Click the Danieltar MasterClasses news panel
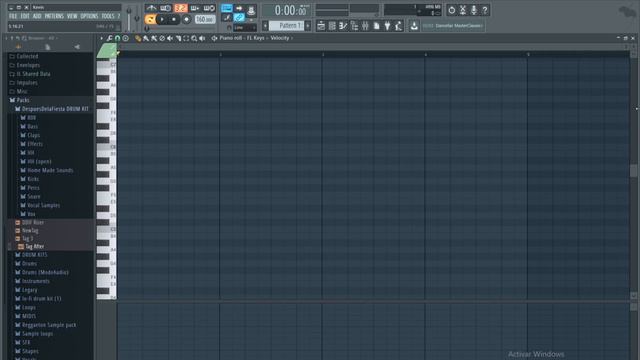 click(453, 26)
